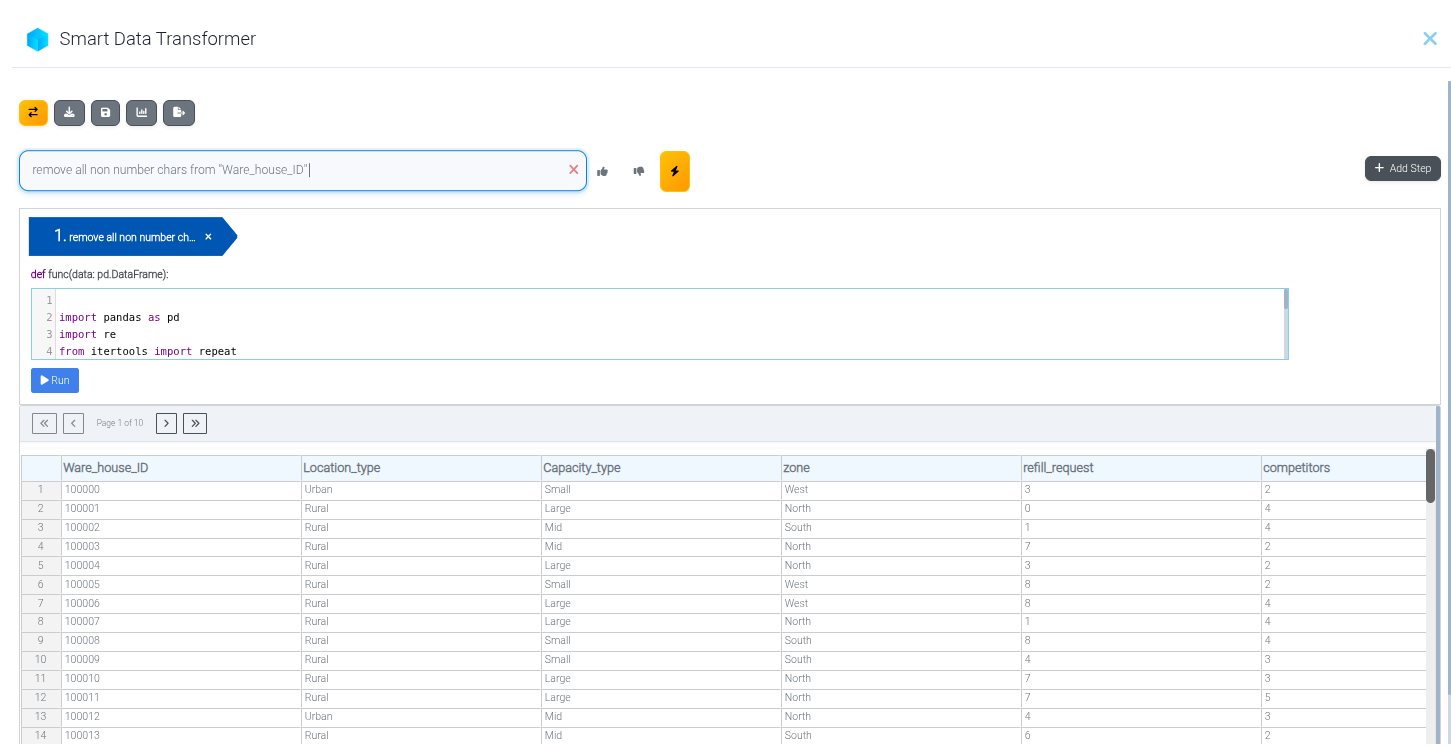Click the refill_request column header

[x=1059, y=468]
